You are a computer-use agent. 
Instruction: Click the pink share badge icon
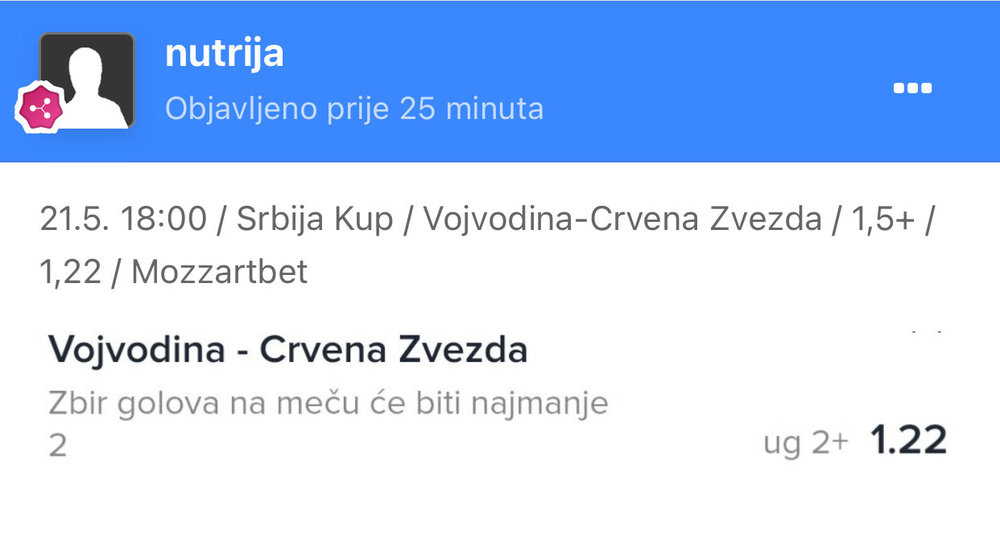point(40,109)
